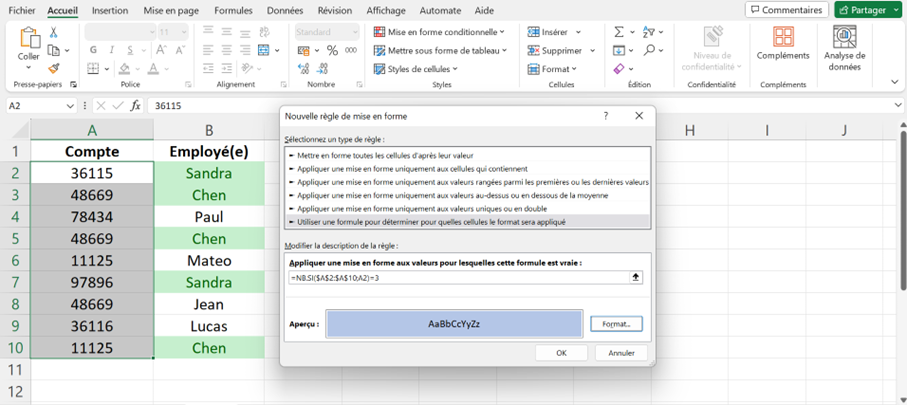The height and width of the screenshot is (405, 907).
Task: Open the Insérer cells dropdown arrow
Action: coord(578,32)
